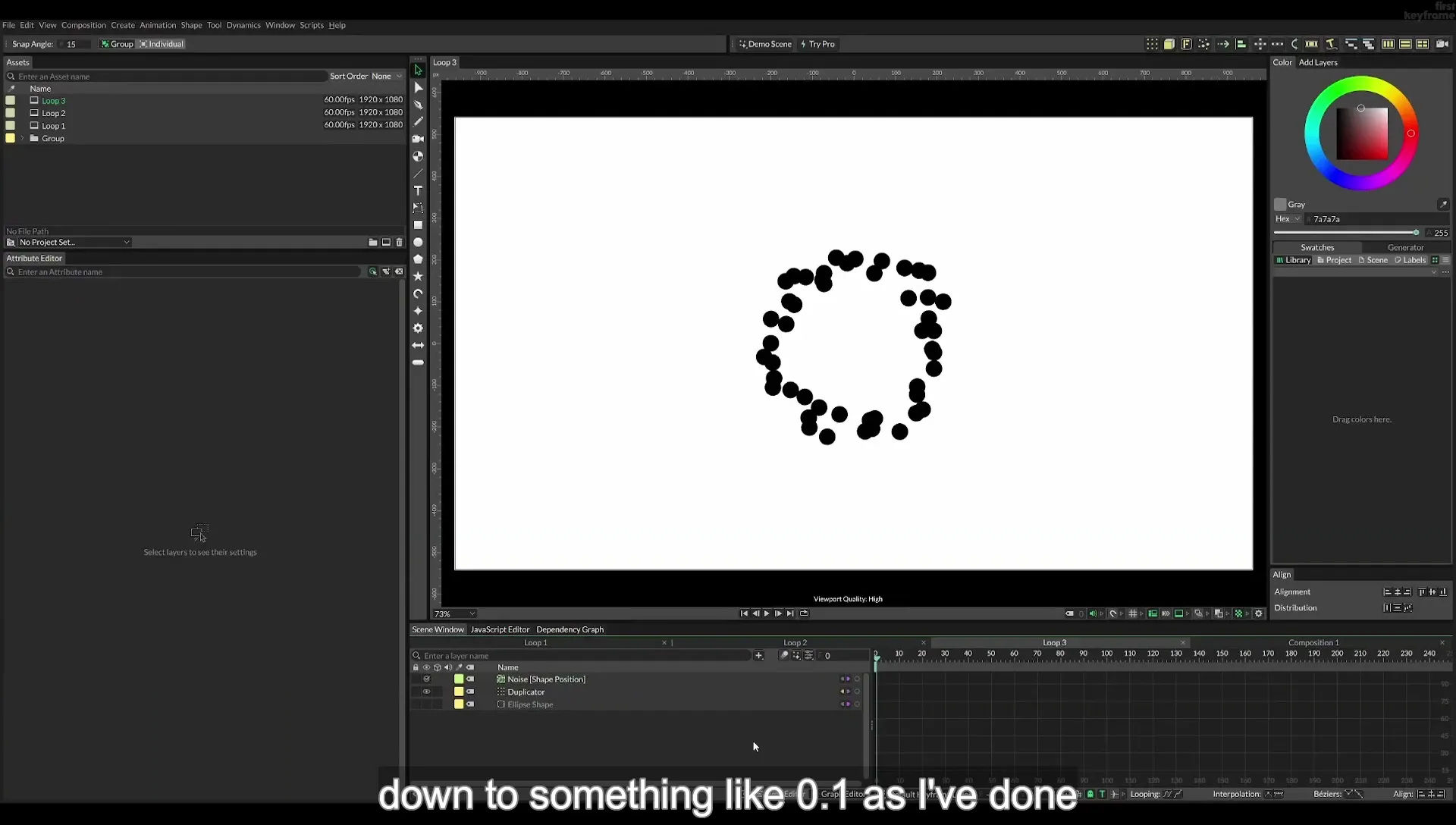This screenshot has width=1456, height=825.
Task: Choose the Cog shape tool
Action: coord(418,328)
